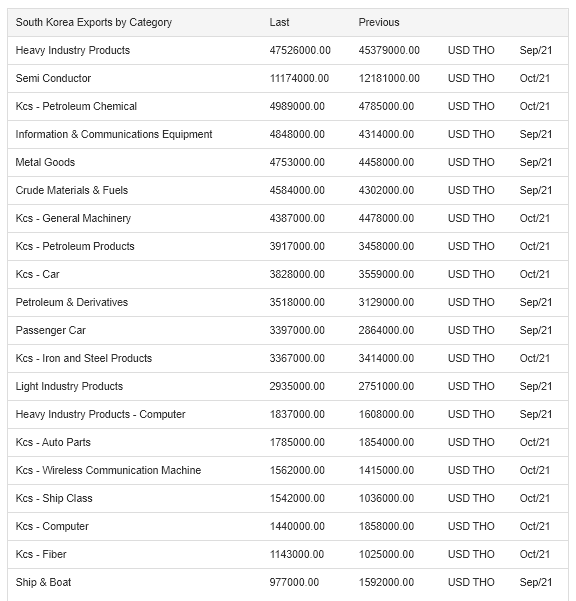Open Heavy Industry Products - Computer link
Image resolution: width=576 pixels, height=601 pixels.
100,414
